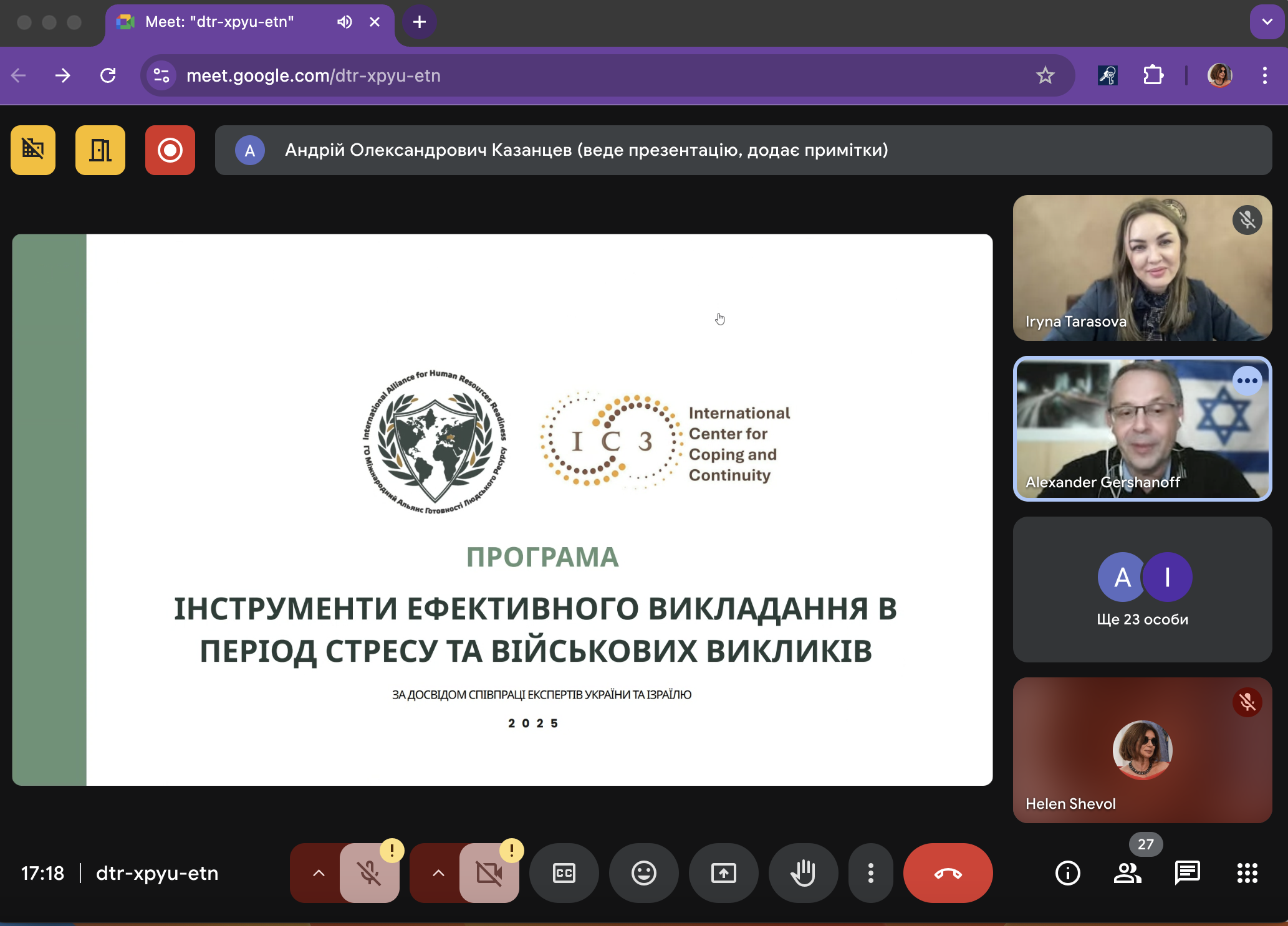The image size is (1288, 926).
Task: Open the Chrome profile avatar
Action: pyautogui.click(x=1220, y=75)
